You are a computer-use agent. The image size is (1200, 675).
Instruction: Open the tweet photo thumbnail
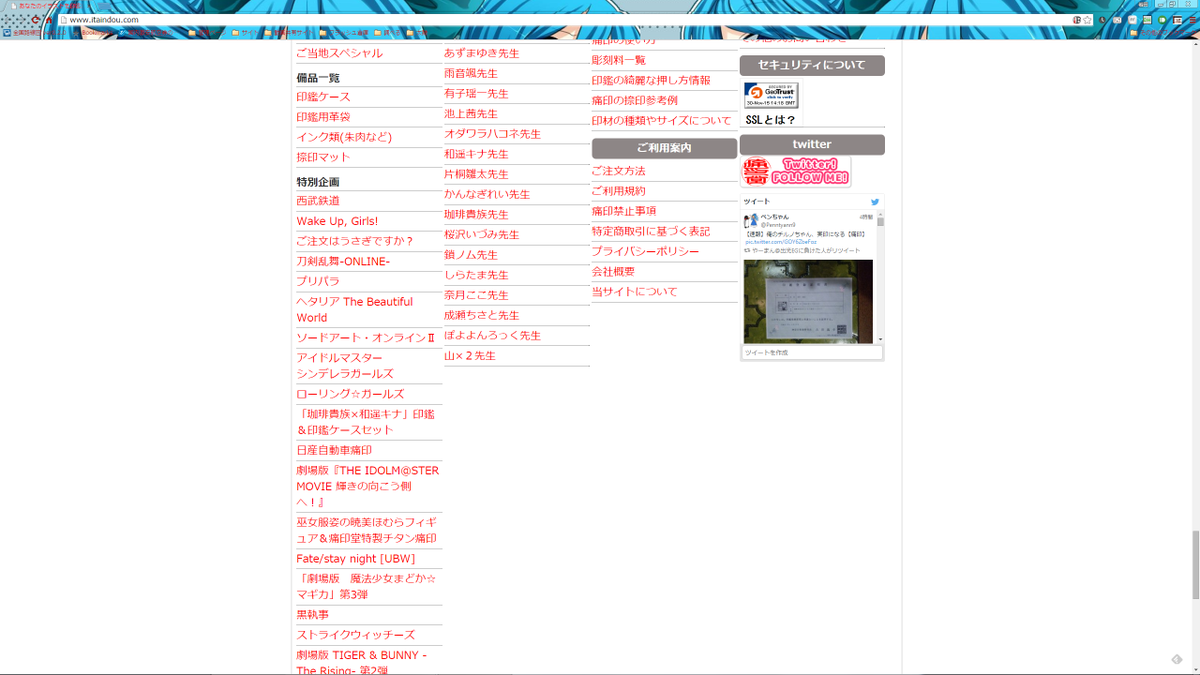click(808, 301)
